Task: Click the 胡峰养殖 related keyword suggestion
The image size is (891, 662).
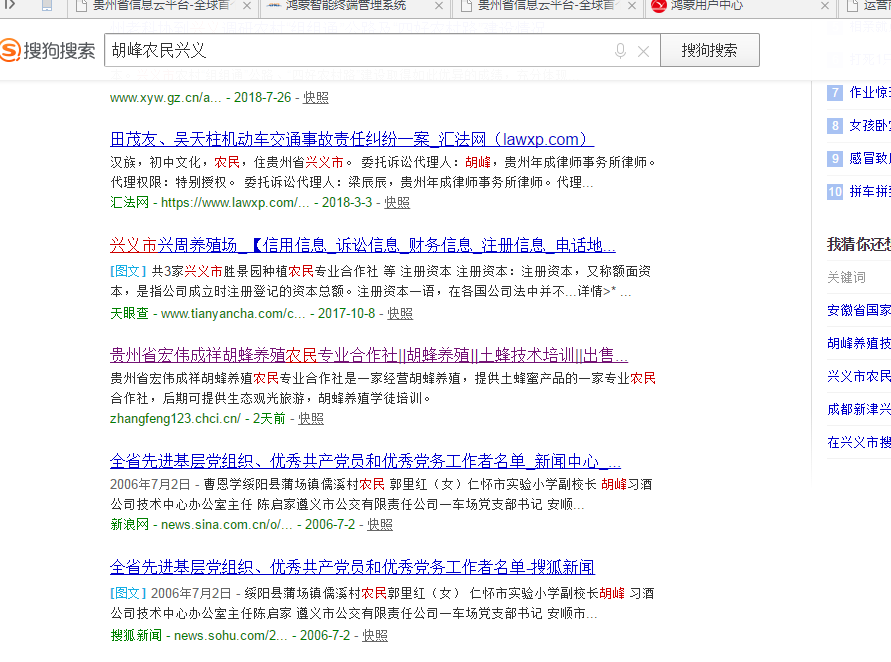Action: tap(859, 343)
